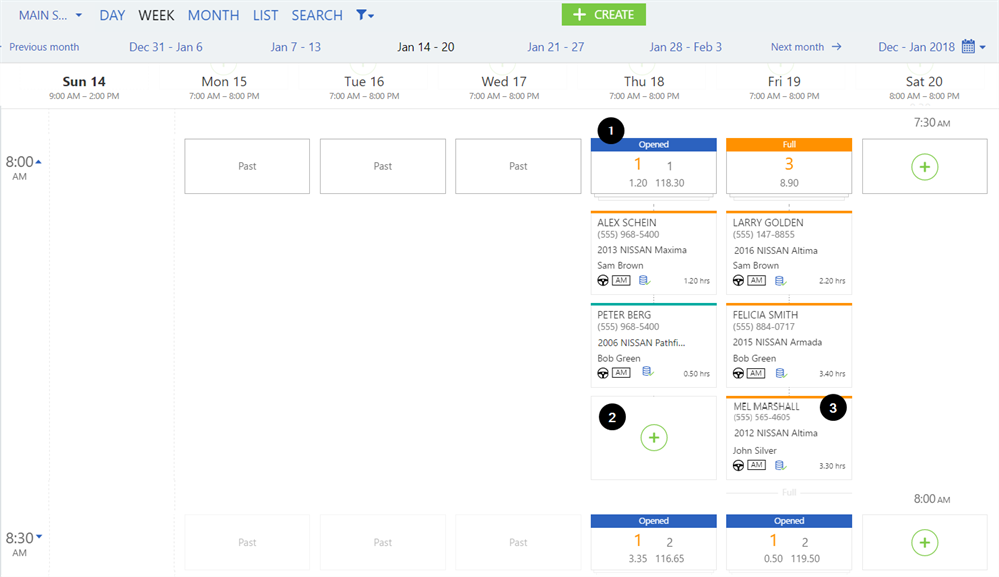Click the steering wheel icon on Alex Schein's appointment
999x577 pixels.
tap(602, 281)
